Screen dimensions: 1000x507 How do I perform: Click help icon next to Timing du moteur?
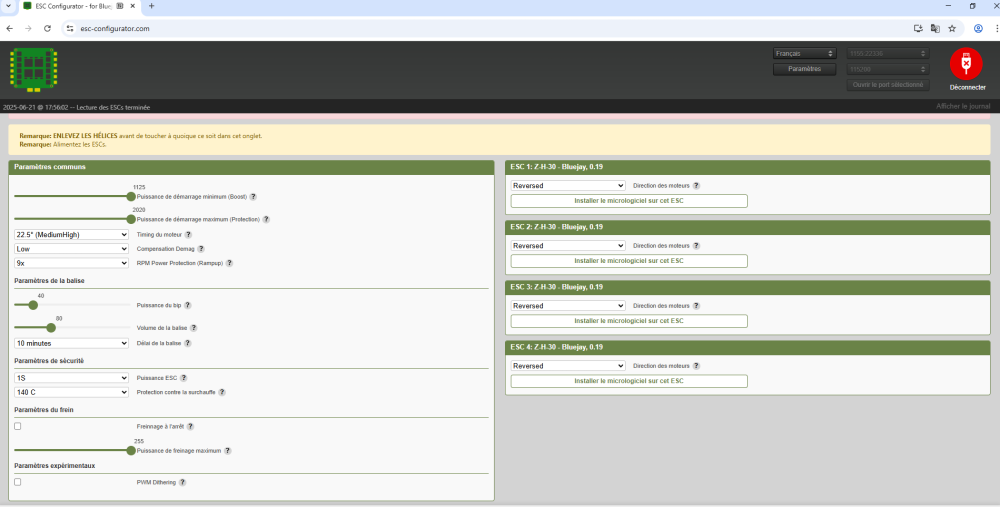coord(188,234)
